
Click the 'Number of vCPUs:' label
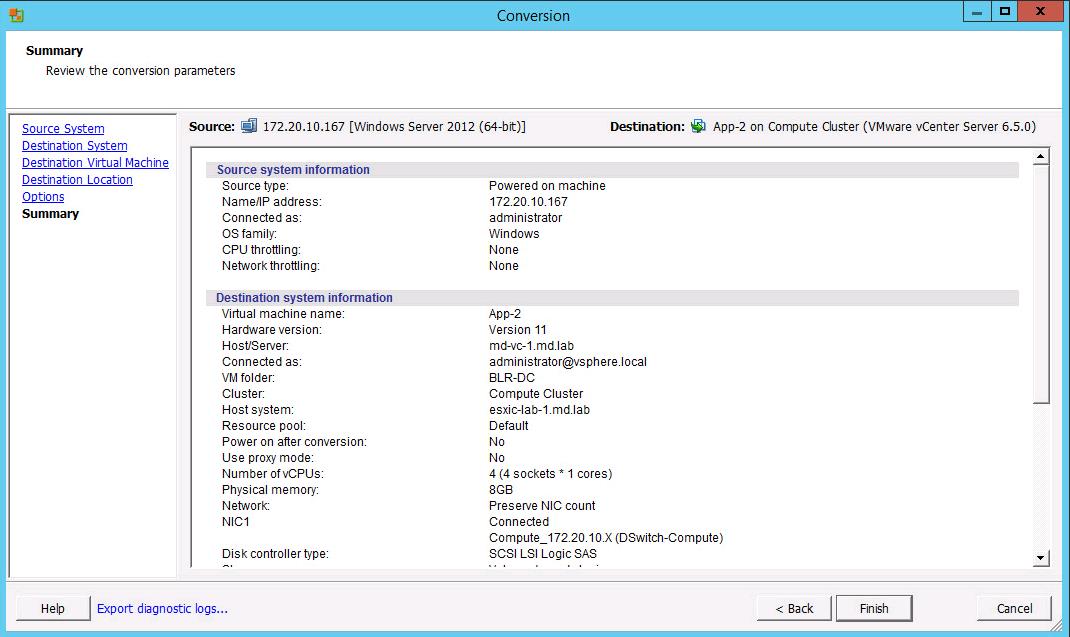click(x=273, y=474)
